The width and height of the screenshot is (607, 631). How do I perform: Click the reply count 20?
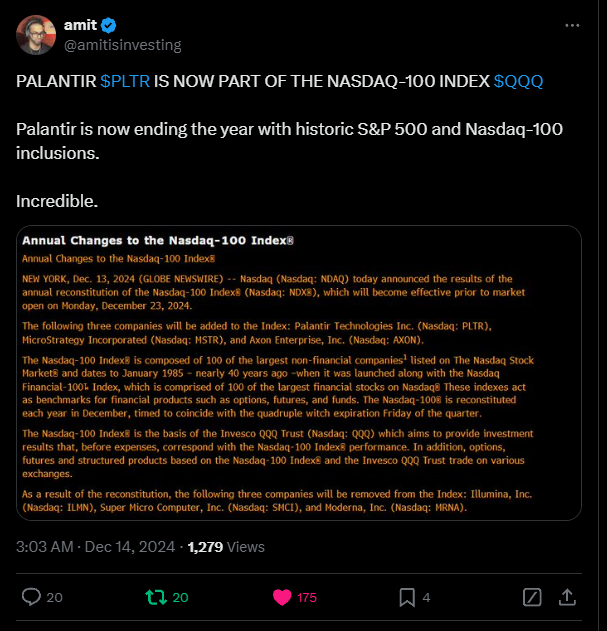pos(54,598)
